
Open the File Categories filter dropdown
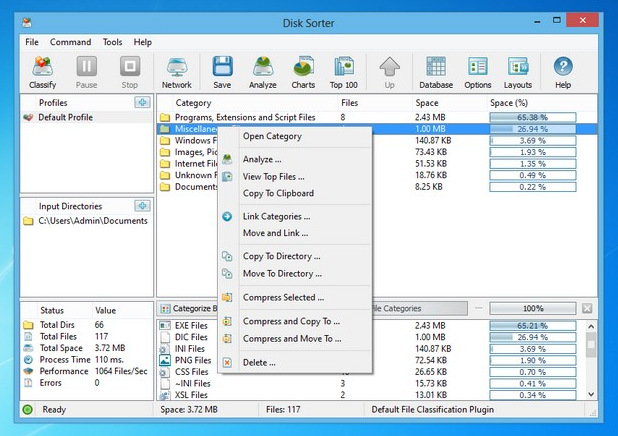[419, 309]
